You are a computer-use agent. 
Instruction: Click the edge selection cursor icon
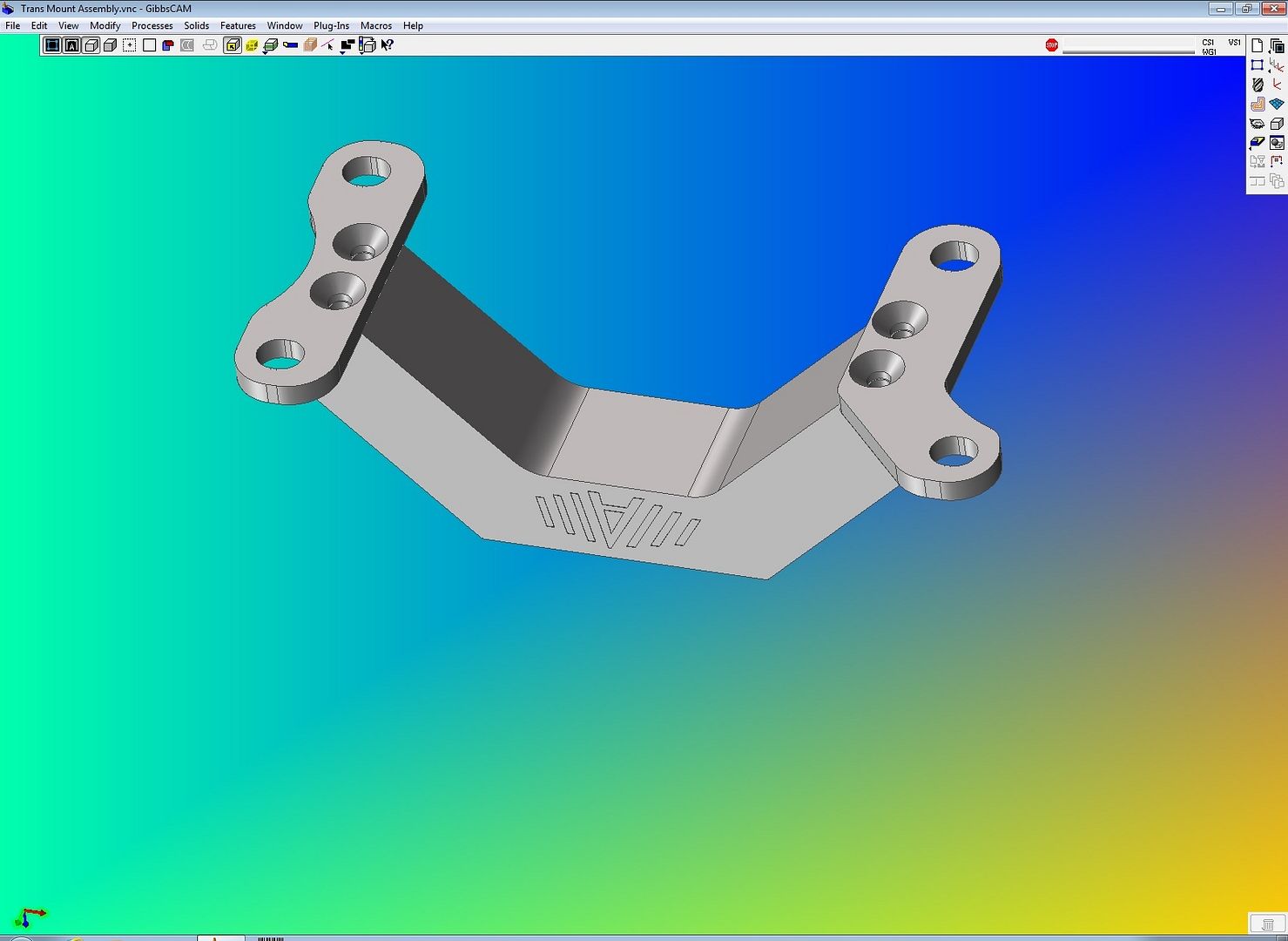tap(327, 45)
